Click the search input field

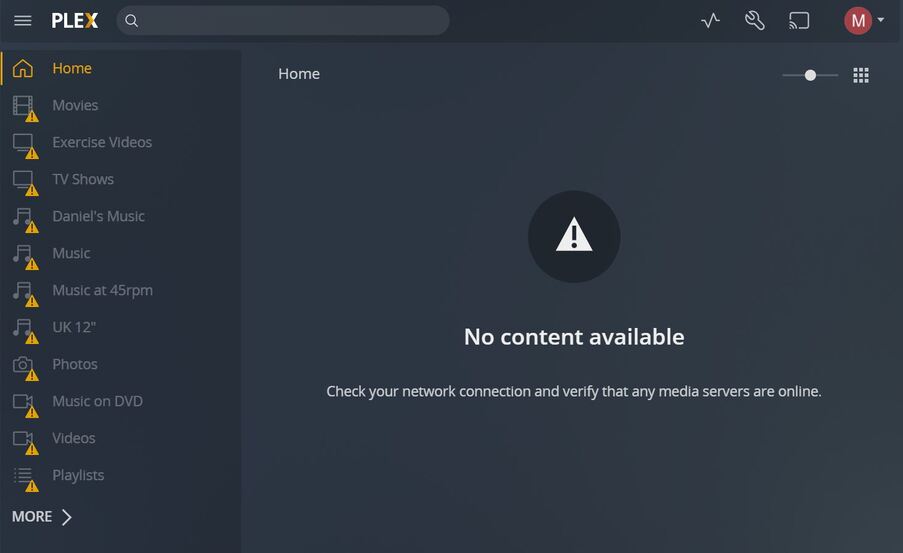[283, 21]
